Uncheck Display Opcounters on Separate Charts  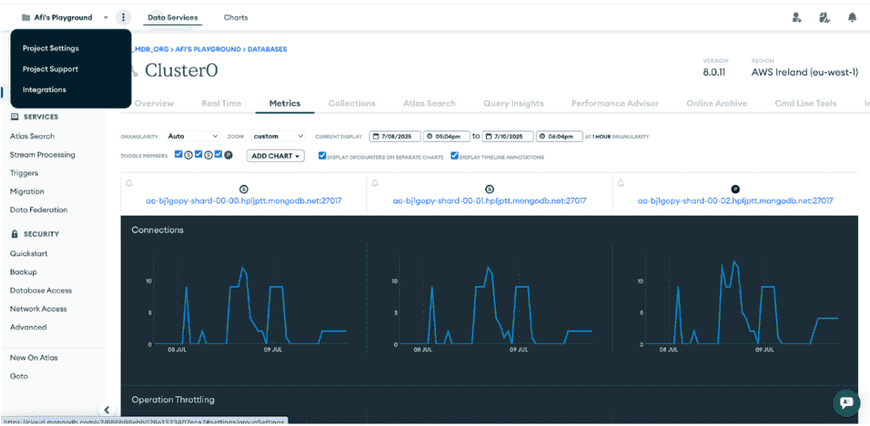[x=322, y=156]
